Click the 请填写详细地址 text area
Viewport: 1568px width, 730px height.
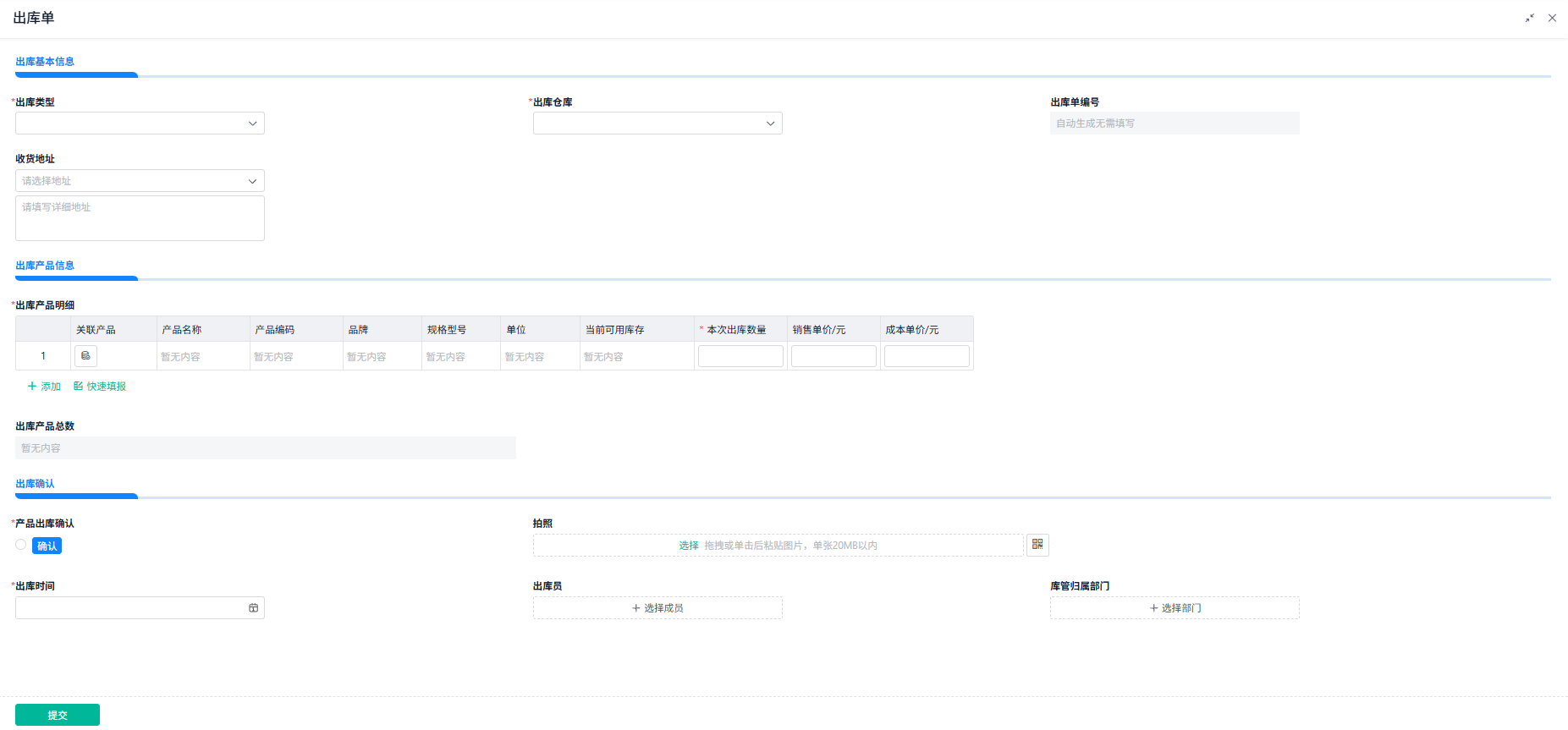click(x=140, y=218)
